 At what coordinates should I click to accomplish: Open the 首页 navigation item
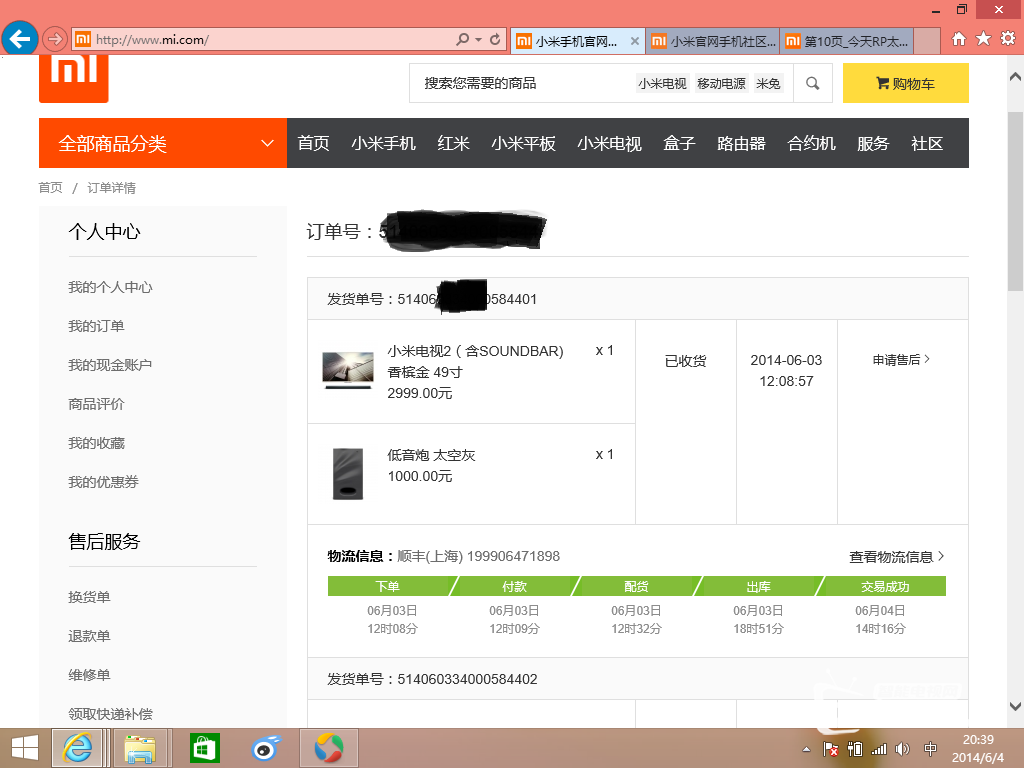(x=313, y=143)
